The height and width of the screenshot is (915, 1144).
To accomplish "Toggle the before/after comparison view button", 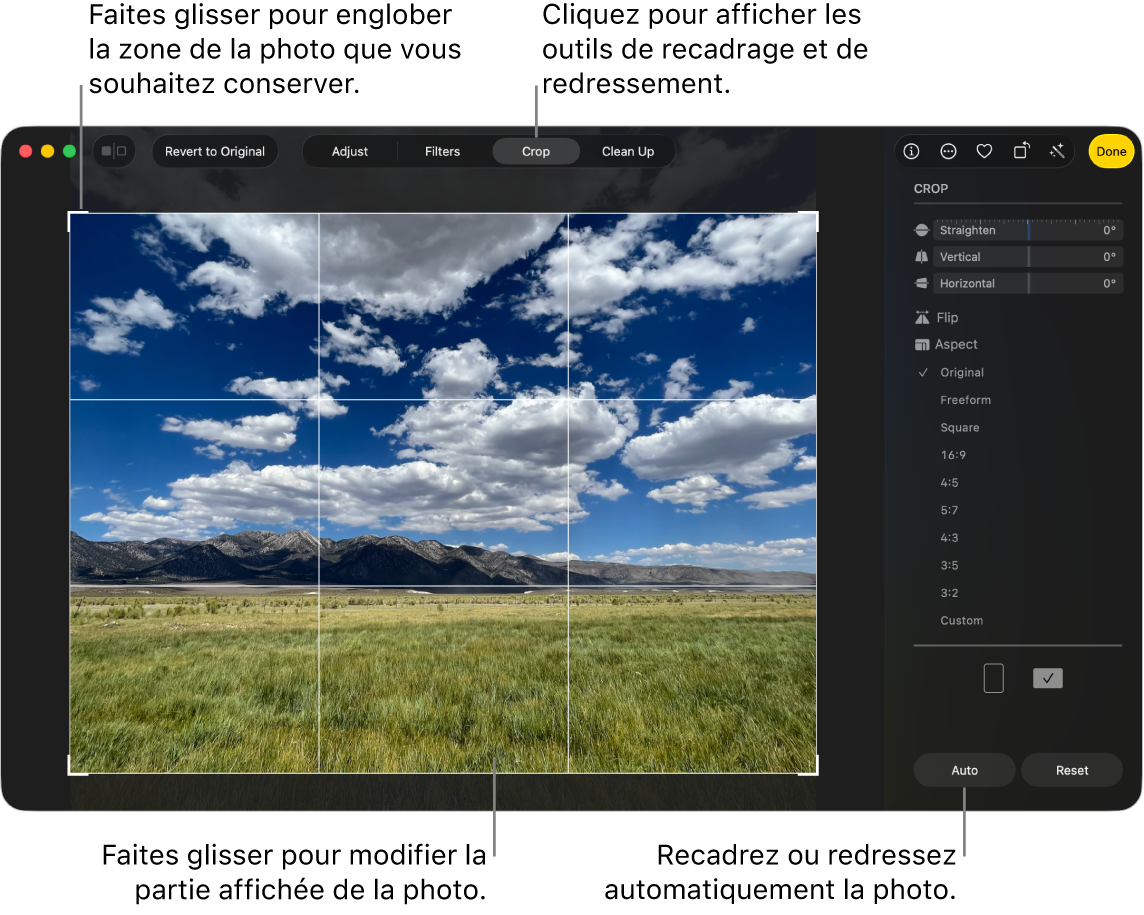I will click(114, 151).
